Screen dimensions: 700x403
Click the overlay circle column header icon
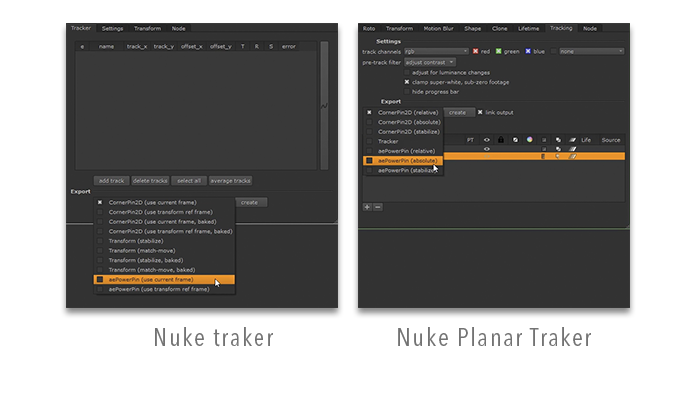tap(514, 139)
